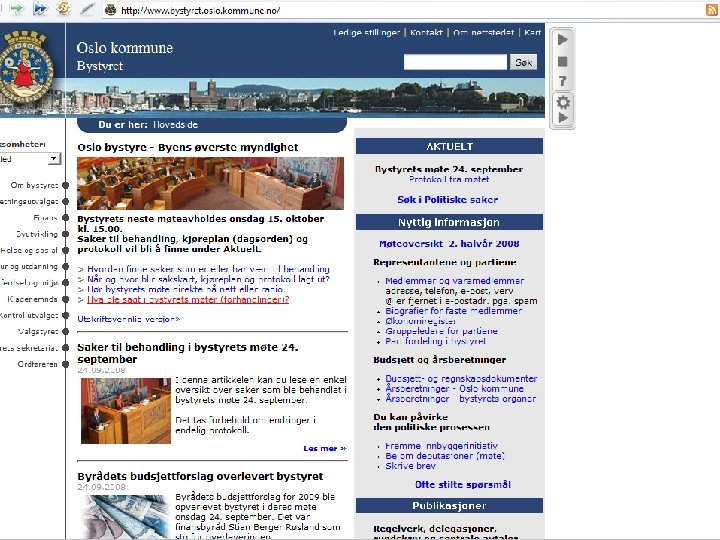Open Om bystyret in the left navigation

34,185
